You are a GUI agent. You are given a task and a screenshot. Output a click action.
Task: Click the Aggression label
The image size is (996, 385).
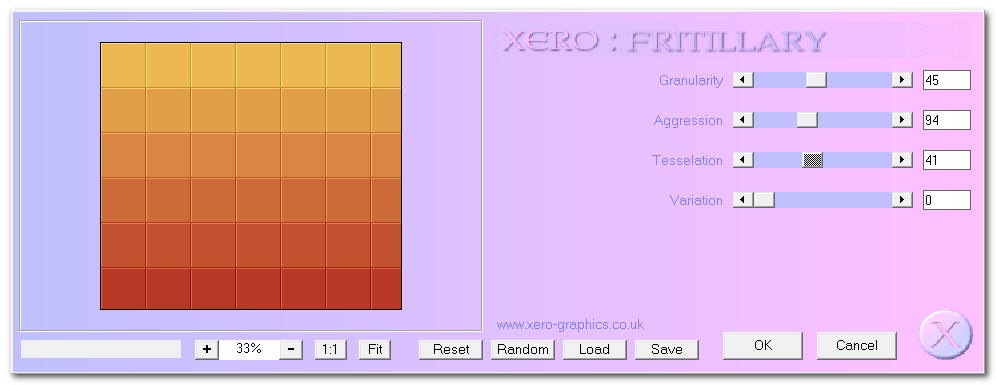coord(688,121)
